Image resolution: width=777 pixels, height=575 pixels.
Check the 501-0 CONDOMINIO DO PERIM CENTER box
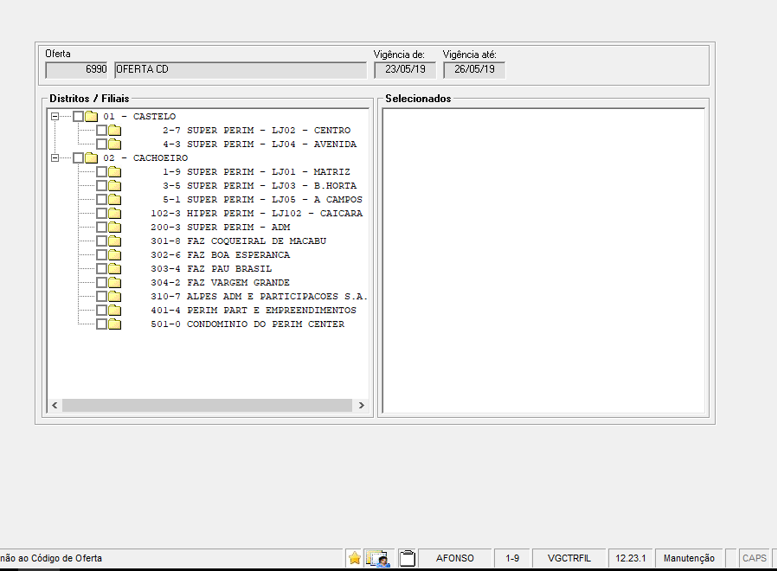coord(102,325)
